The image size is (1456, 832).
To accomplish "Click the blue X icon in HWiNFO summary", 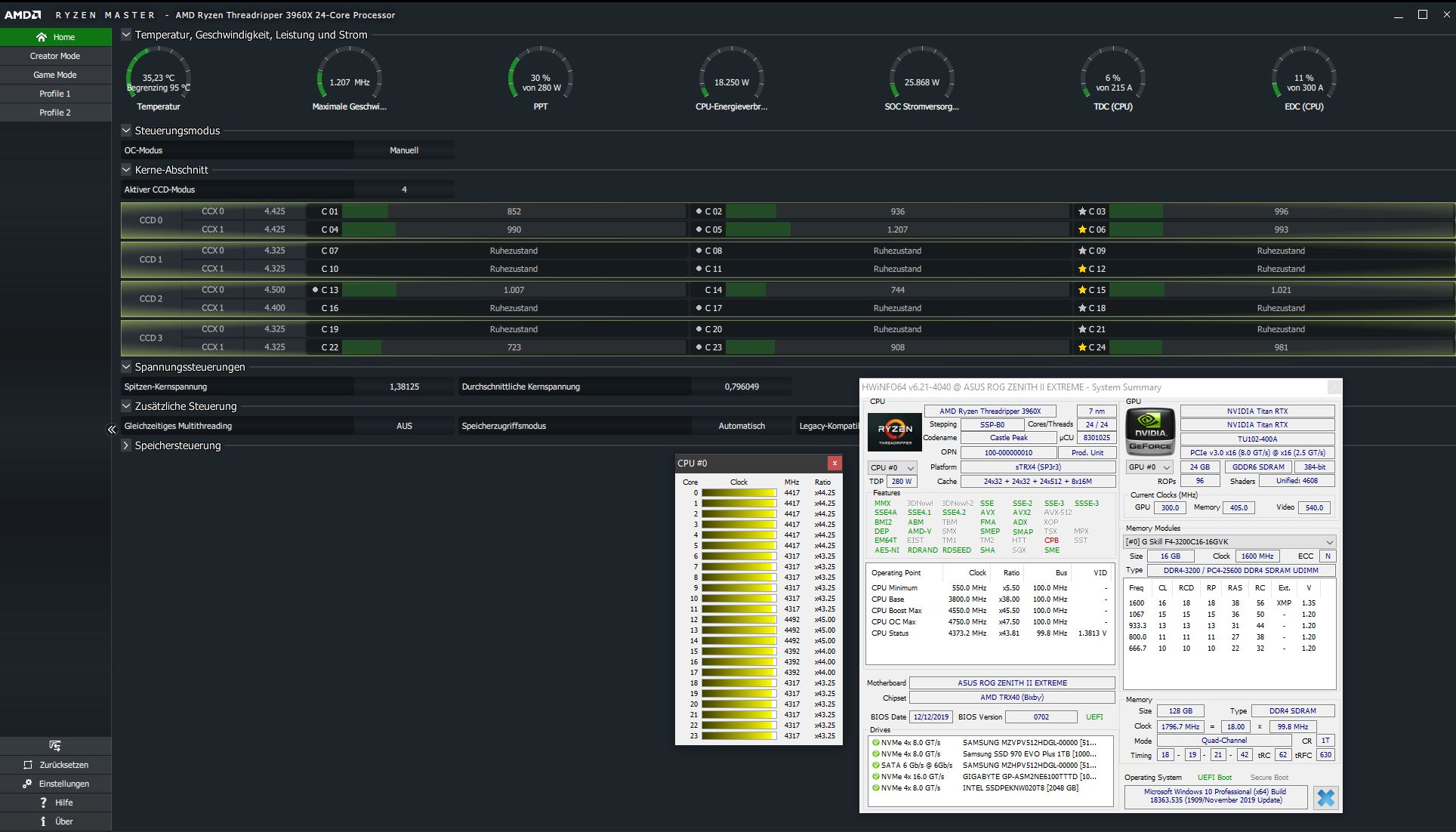I will (x=1325, y=797).
